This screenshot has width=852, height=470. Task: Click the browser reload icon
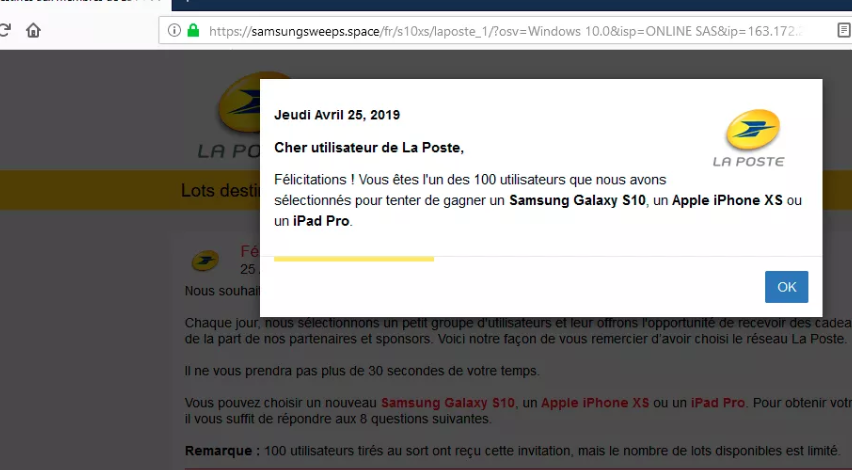4,30
